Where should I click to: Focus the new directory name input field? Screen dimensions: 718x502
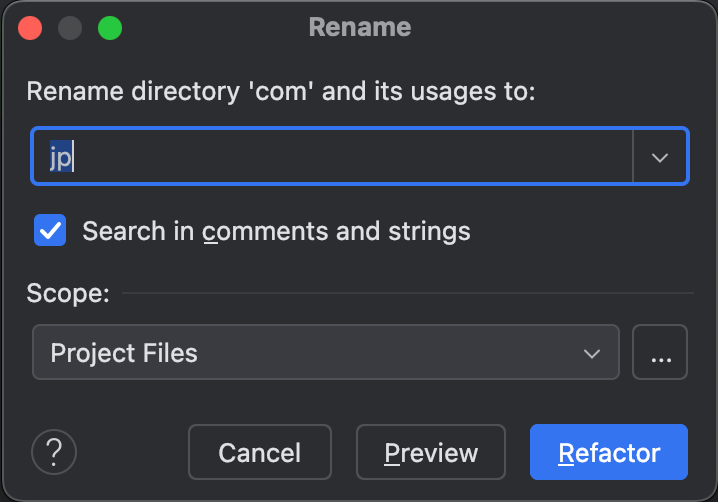coord(332,156)
